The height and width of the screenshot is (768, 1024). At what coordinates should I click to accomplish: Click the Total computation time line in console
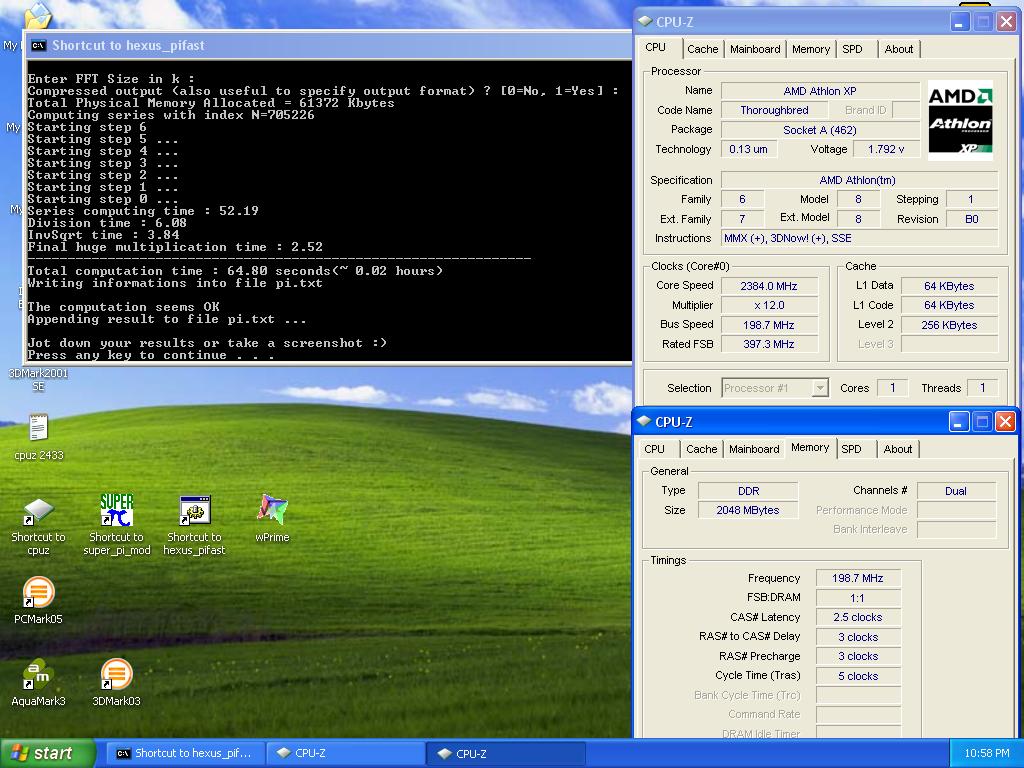coord(235,270)
